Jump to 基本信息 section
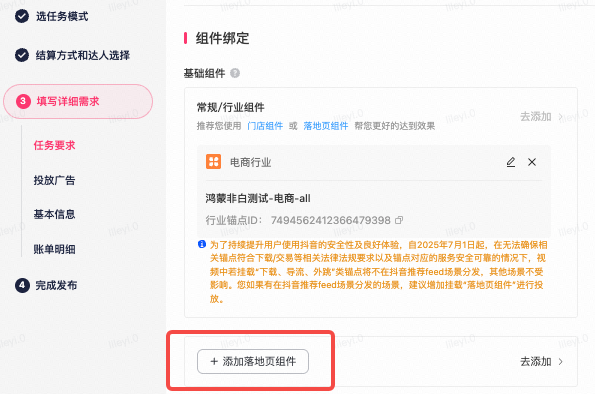This screenshot has height=394, width=595. tap(54, 214)
